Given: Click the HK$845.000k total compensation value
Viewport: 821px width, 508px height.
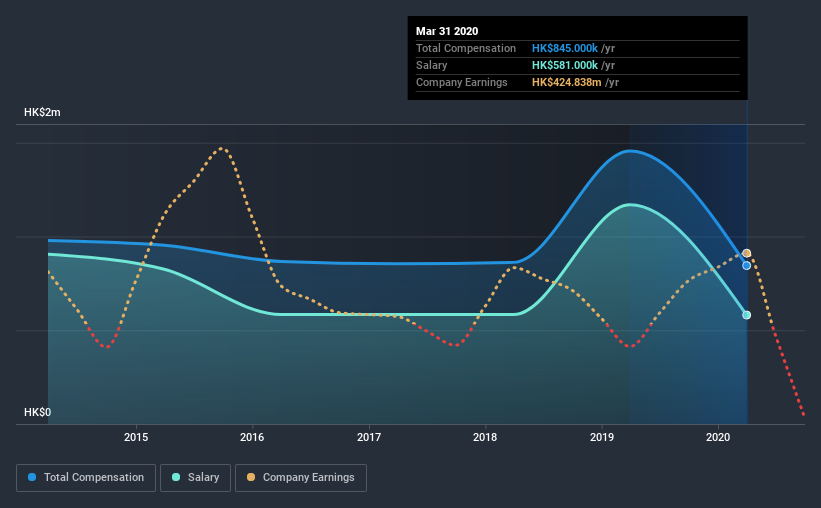Looking at the screenshot, I should 564,48.
